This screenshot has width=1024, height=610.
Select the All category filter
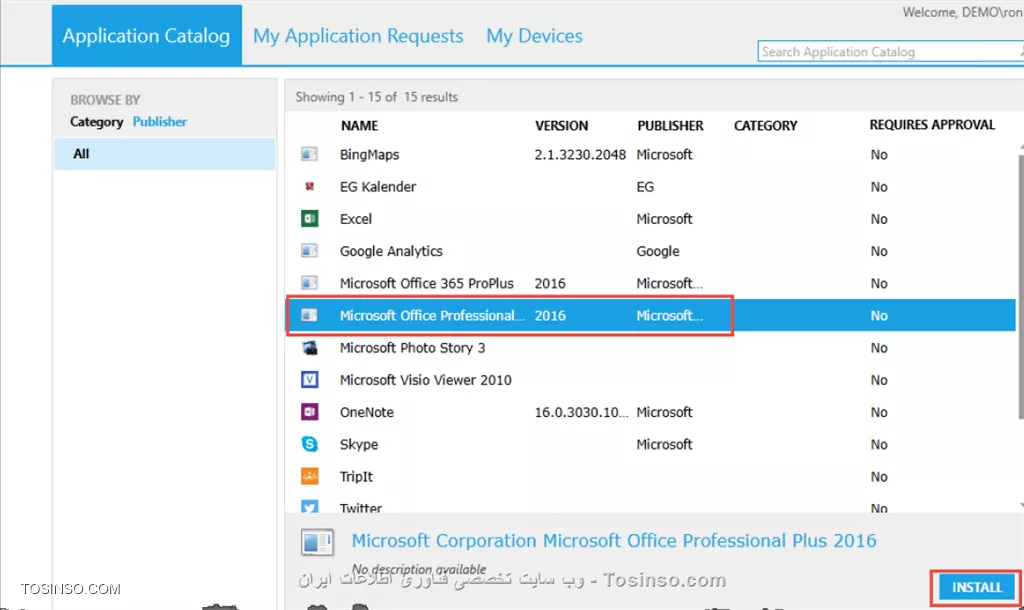click(x=165, y=153)
